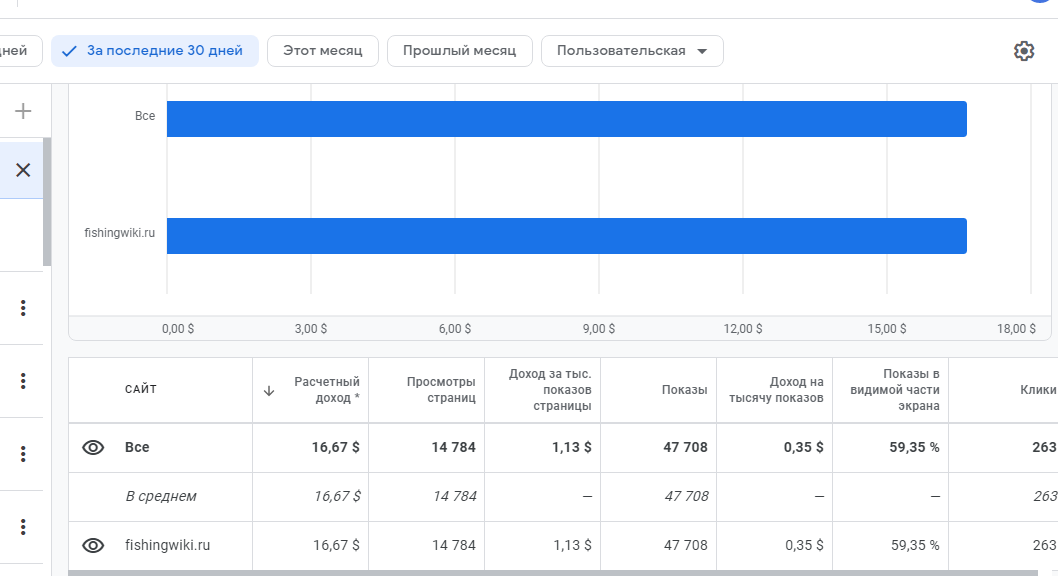
Task: Open the third three-dot menu in sidebar
Action: pos(23,454)
